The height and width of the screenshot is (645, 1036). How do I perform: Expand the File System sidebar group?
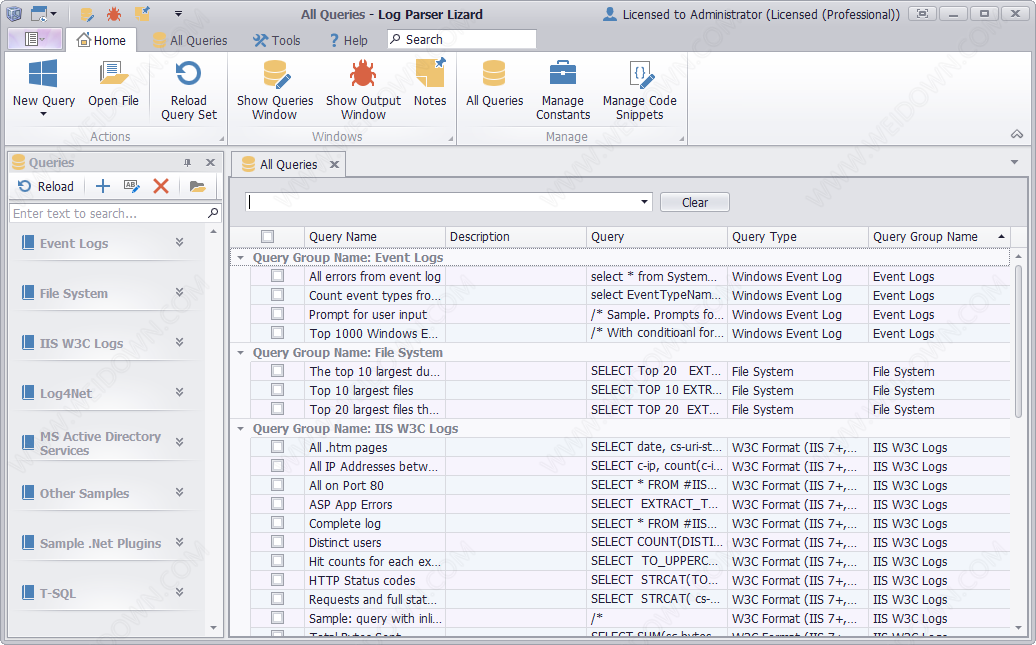click(180, 292)
